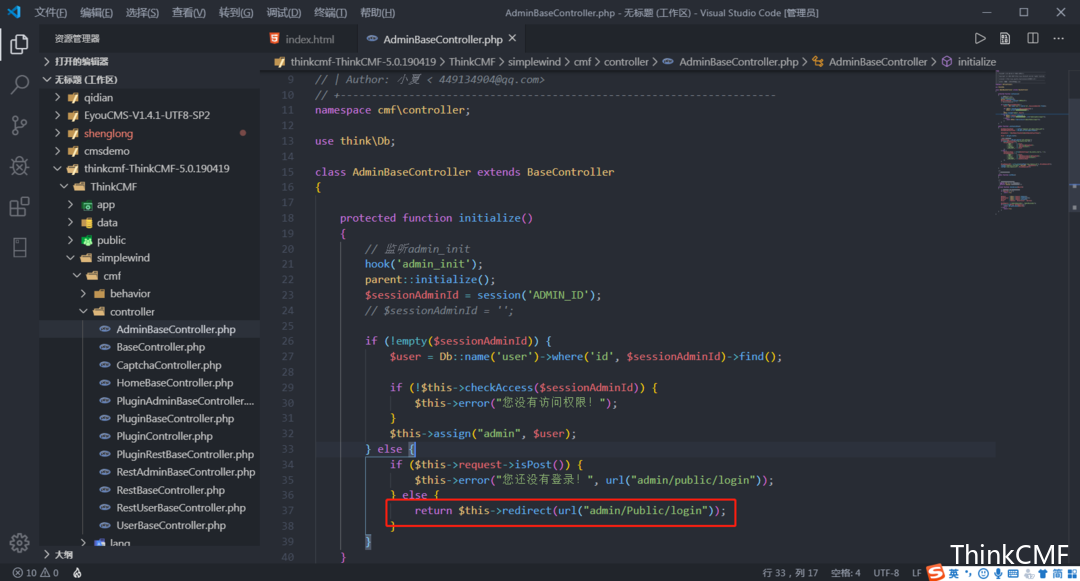Screen dimensions: 1080x581
Task: Open the Search view in activity bar
Action: [x=19, y=85]
